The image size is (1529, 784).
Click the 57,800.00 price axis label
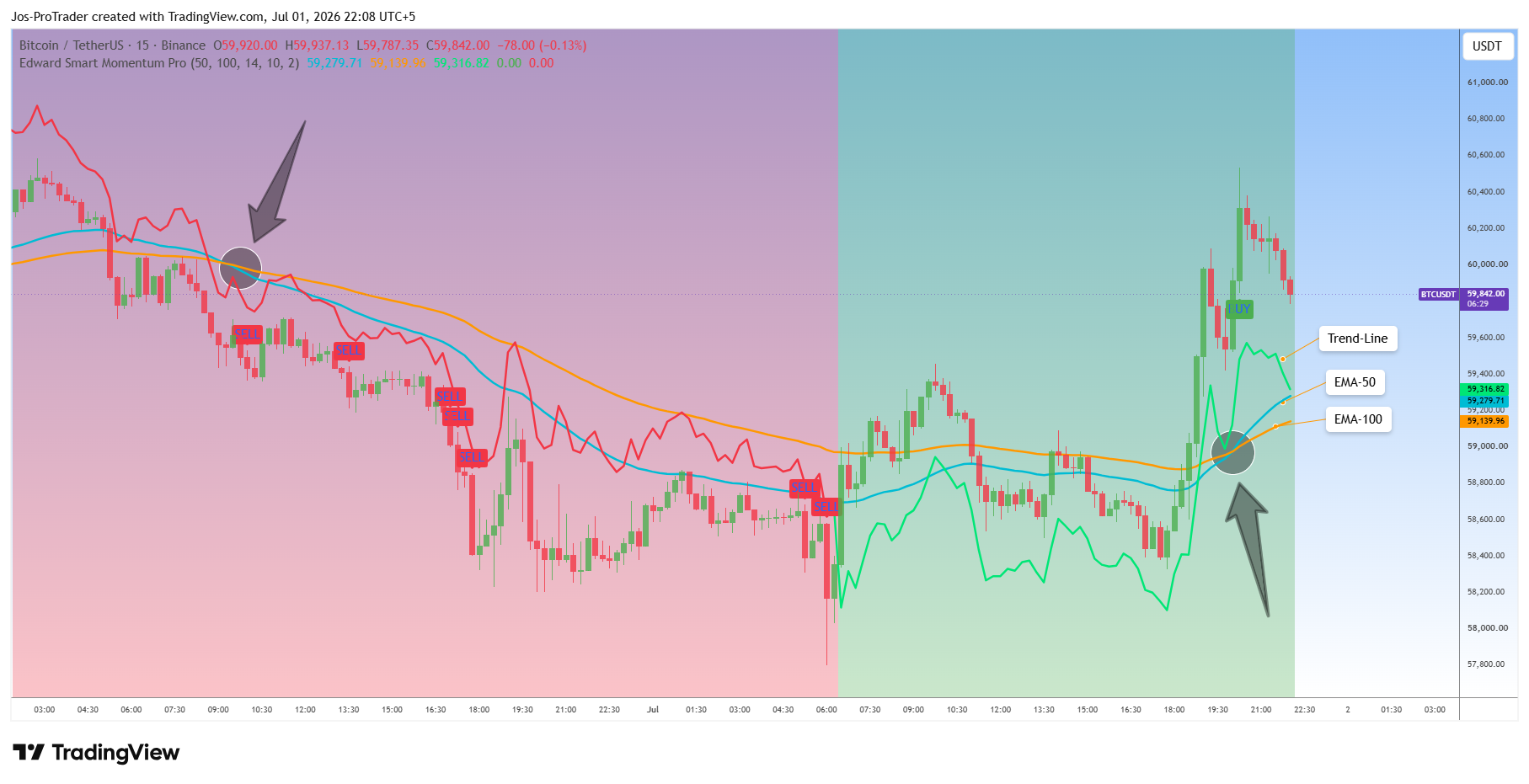[1487, 664]
